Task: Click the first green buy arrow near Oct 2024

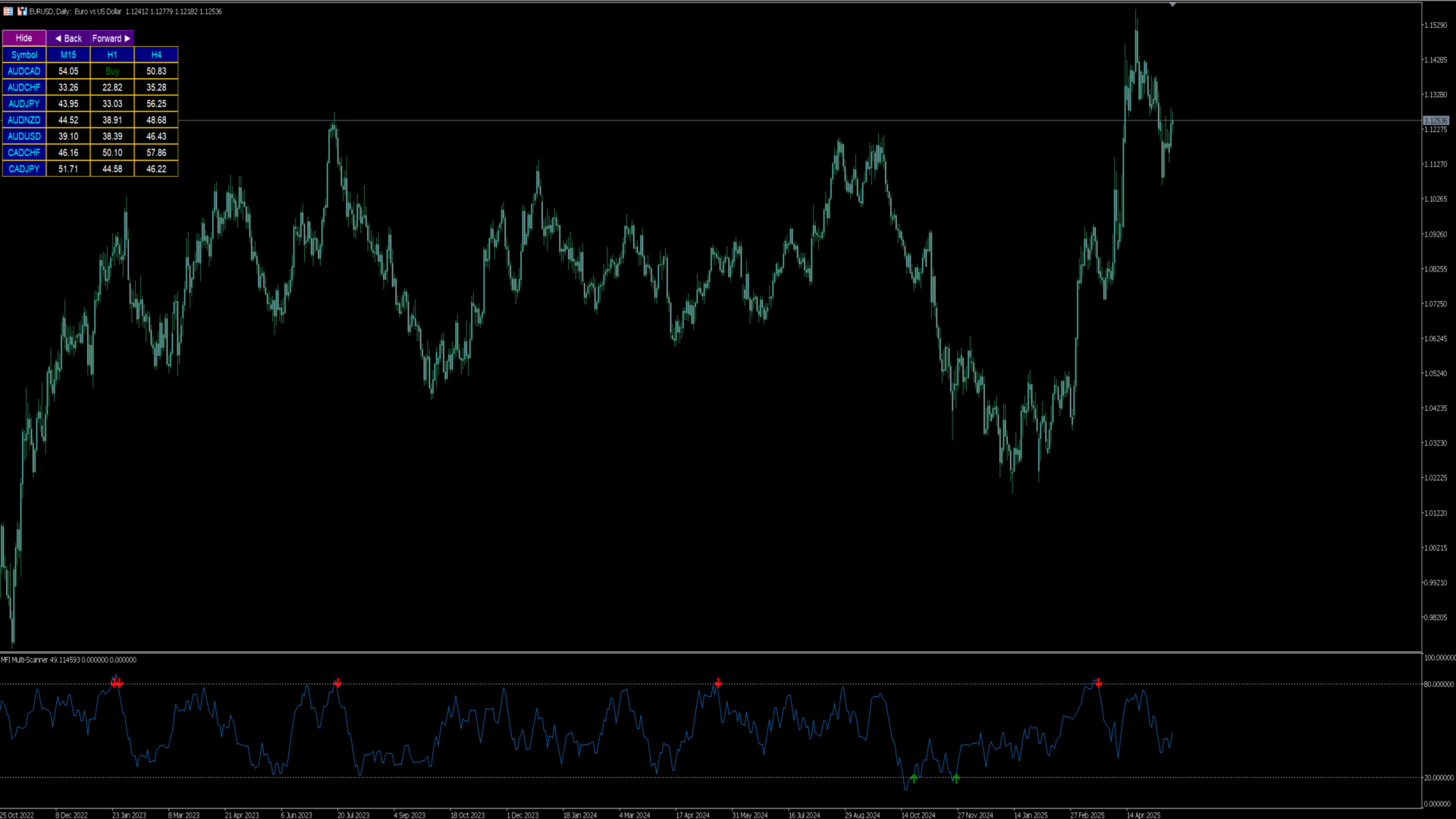Action: (x=914, y=778)
